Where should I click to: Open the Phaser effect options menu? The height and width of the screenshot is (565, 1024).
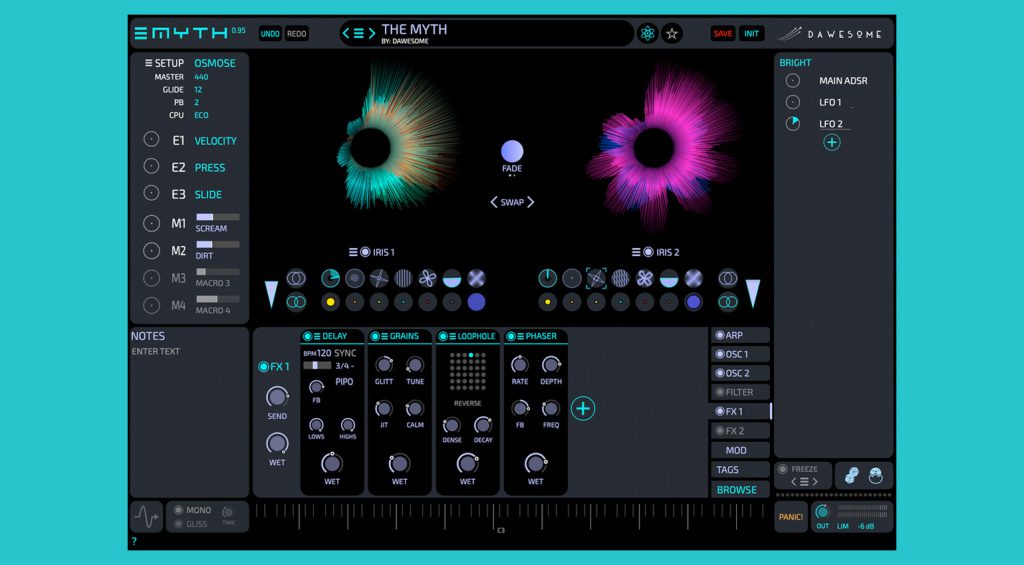point(520,336)
